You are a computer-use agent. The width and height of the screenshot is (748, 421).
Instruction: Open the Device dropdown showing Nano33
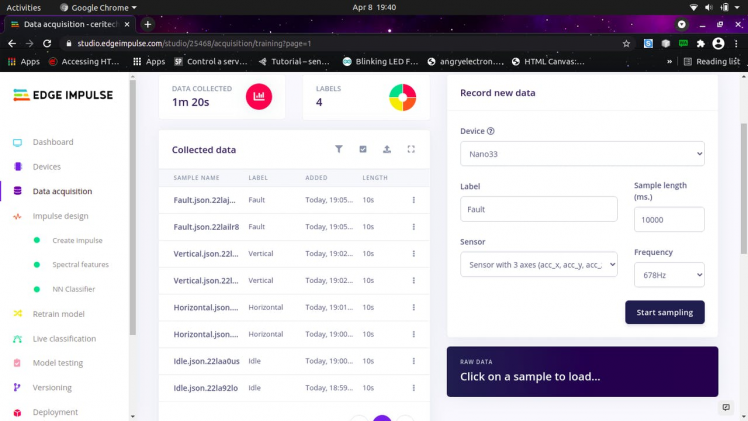click(x=582, y=154)
